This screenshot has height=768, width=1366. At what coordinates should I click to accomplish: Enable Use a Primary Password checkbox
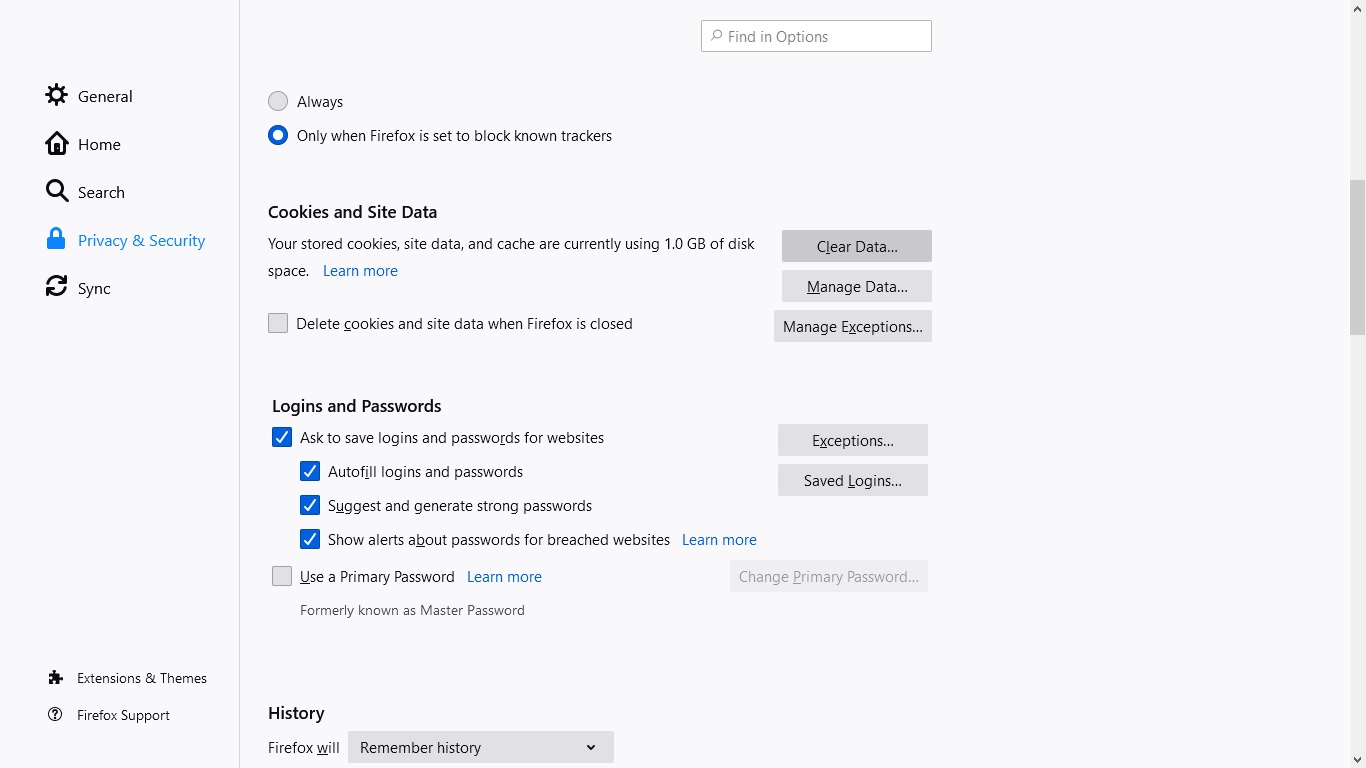tap(282, 577)
